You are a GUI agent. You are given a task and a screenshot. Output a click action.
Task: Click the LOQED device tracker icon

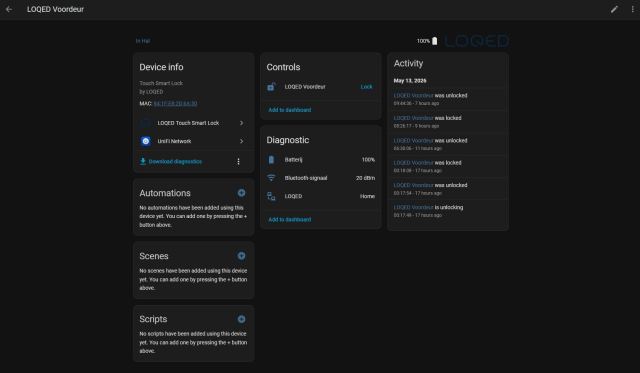pos(271,196)
